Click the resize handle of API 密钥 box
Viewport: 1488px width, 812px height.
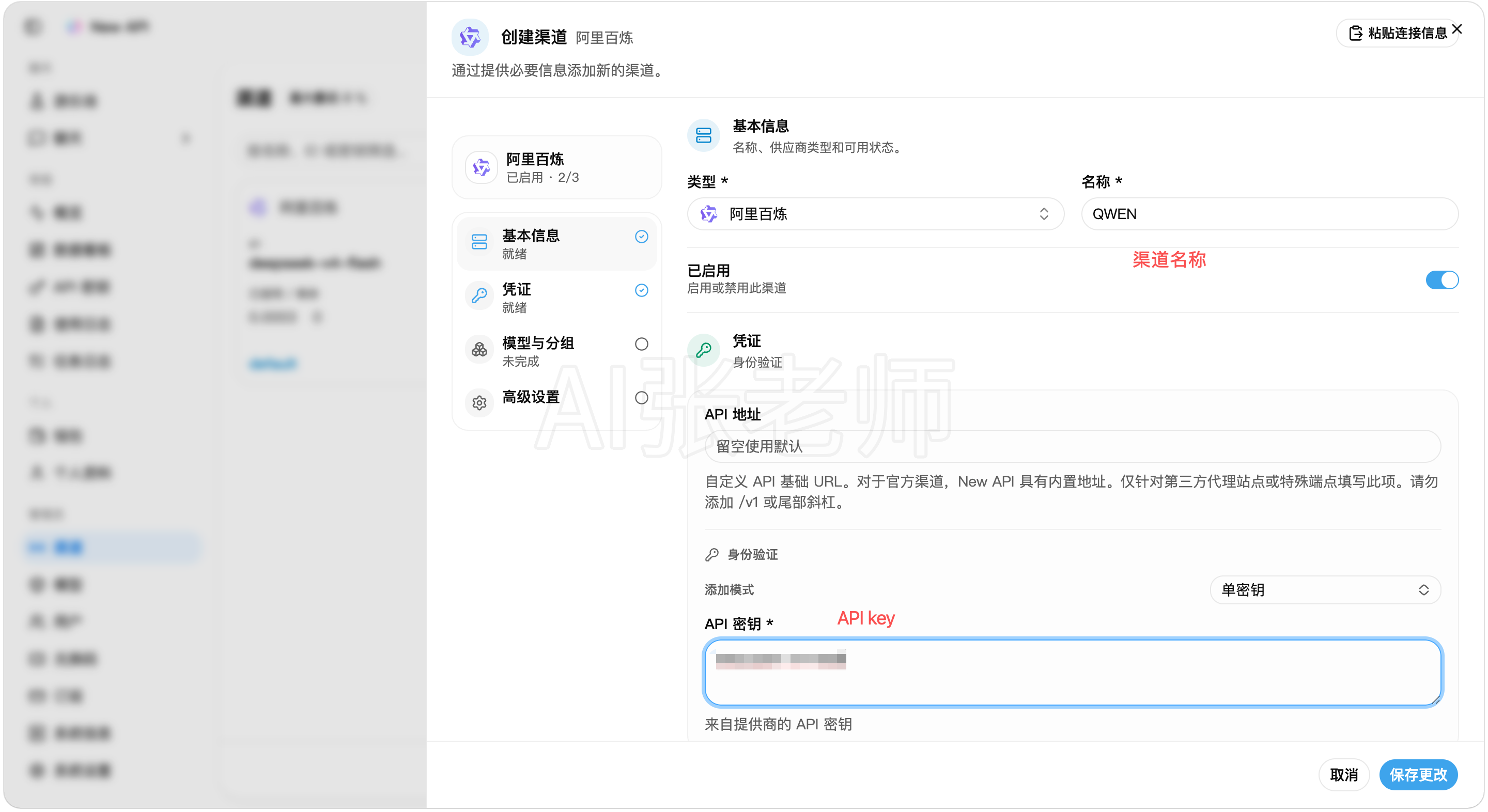pos(1435,700)
